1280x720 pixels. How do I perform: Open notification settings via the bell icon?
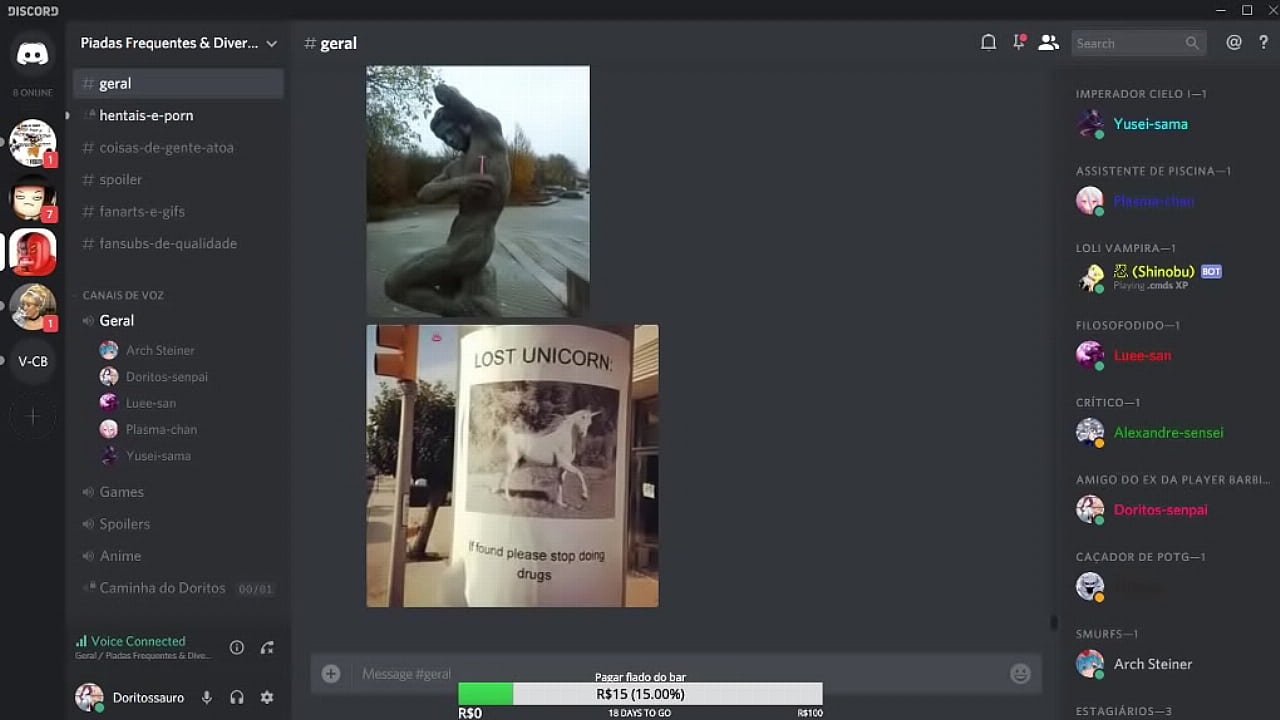coord(988,42)
